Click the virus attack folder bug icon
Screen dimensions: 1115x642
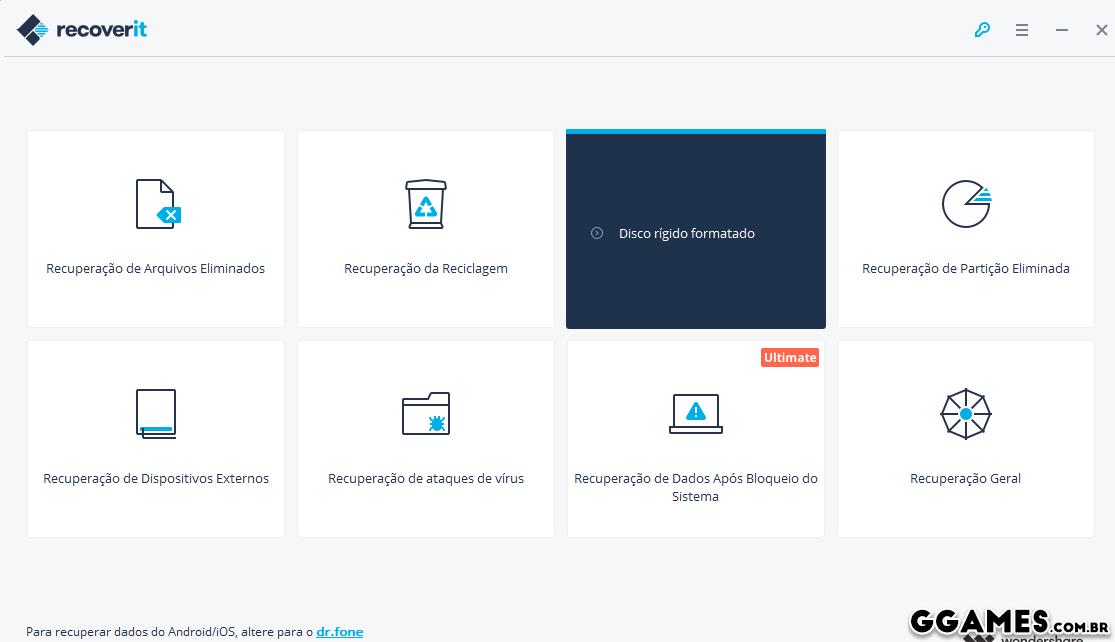coord(426,413)
